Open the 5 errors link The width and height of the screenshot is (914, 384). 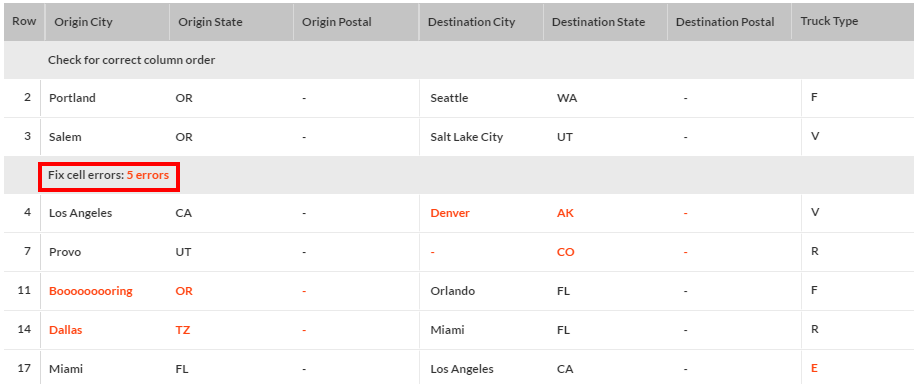[148, 175]
